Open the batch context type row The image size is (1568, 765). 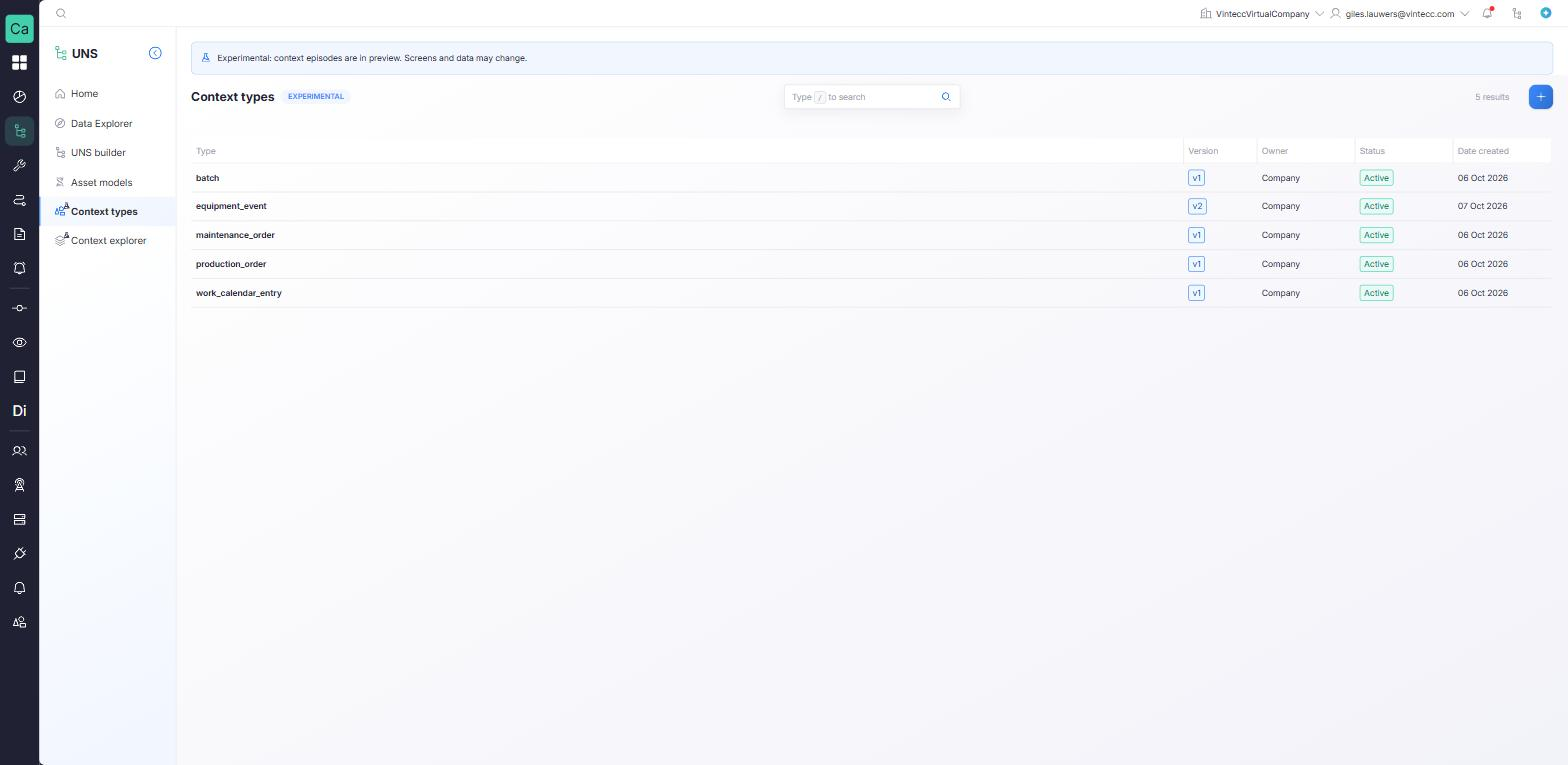(871, 178)
